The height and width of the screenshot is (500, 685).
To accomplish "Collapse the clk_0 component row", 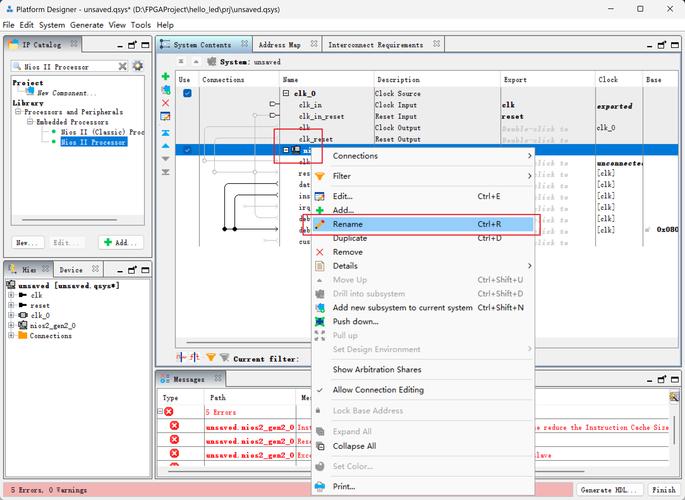I will point(286,93).
